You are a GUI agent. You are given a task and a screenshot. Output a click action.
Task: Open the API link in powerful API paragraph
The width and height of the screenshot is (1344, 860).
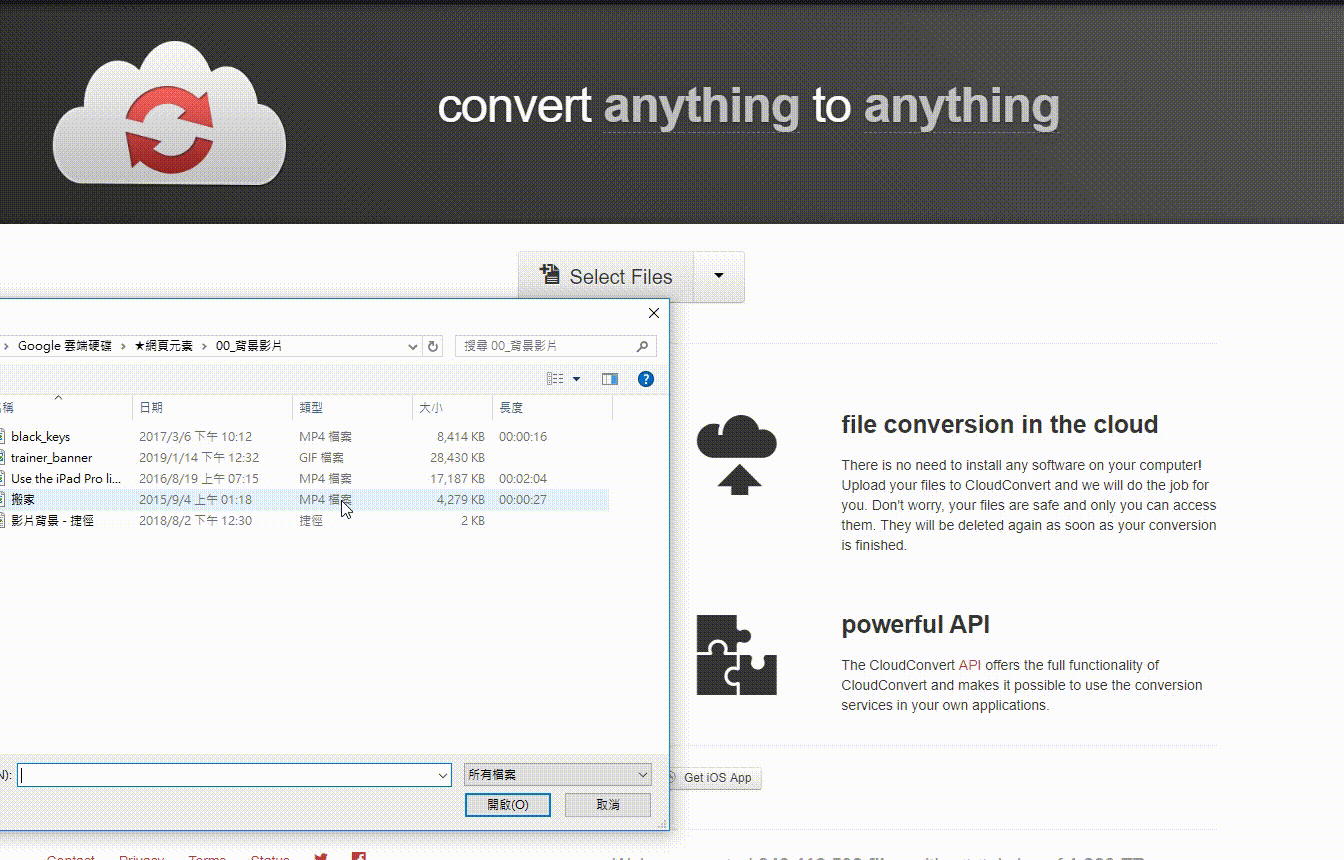pyautogui.click(x=970, y=665)
